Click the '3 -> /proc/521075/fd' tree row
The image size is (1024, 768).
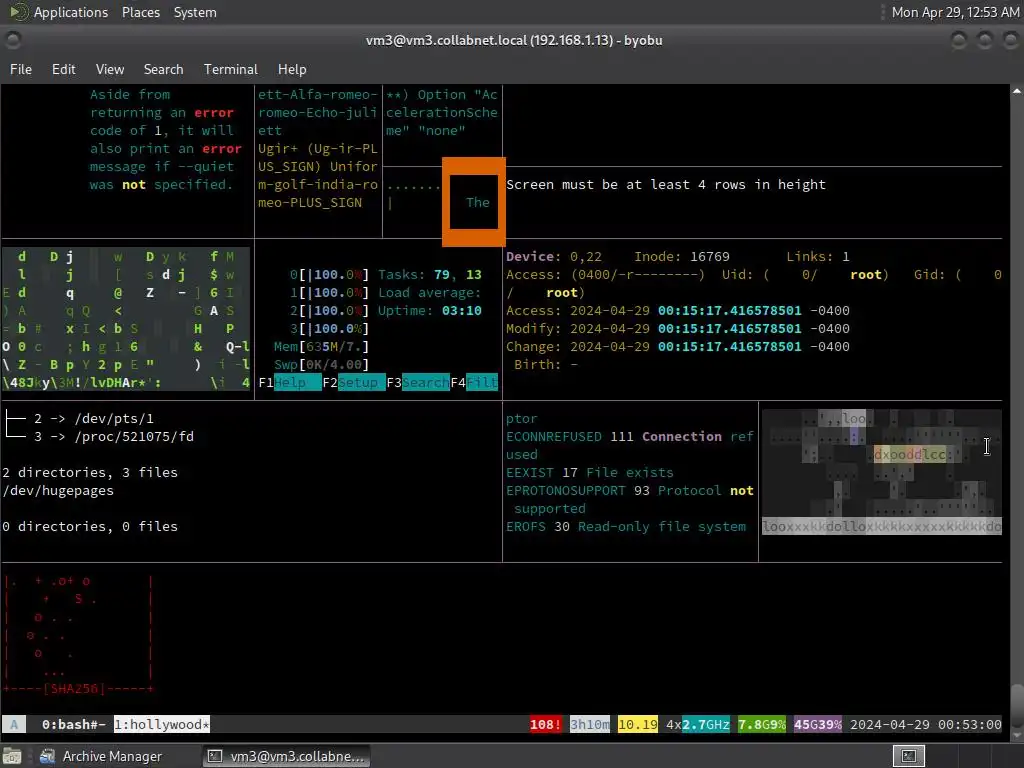point(99,436)
